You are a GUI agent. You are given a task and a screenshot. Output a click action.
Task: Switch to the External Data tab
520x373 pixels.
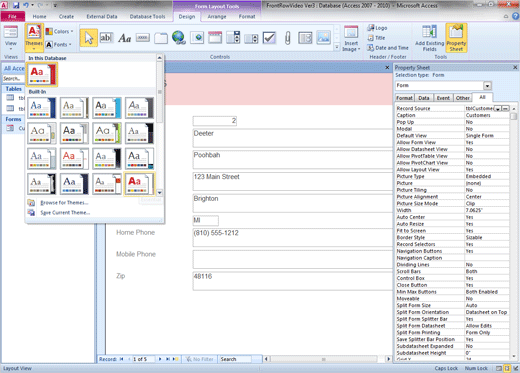point(102,16)
